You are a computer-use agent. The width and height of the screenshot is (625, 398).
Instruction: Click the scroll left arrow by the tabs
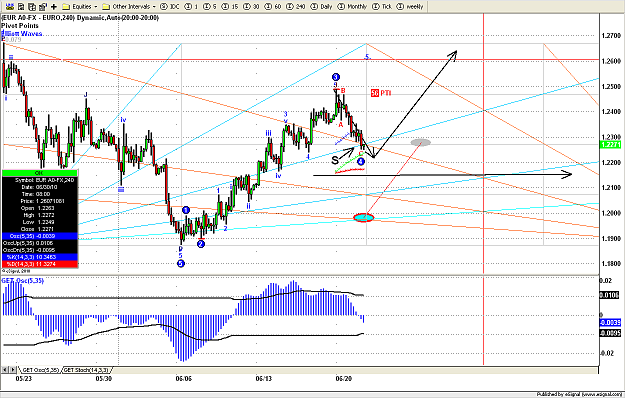click(5, 370)
